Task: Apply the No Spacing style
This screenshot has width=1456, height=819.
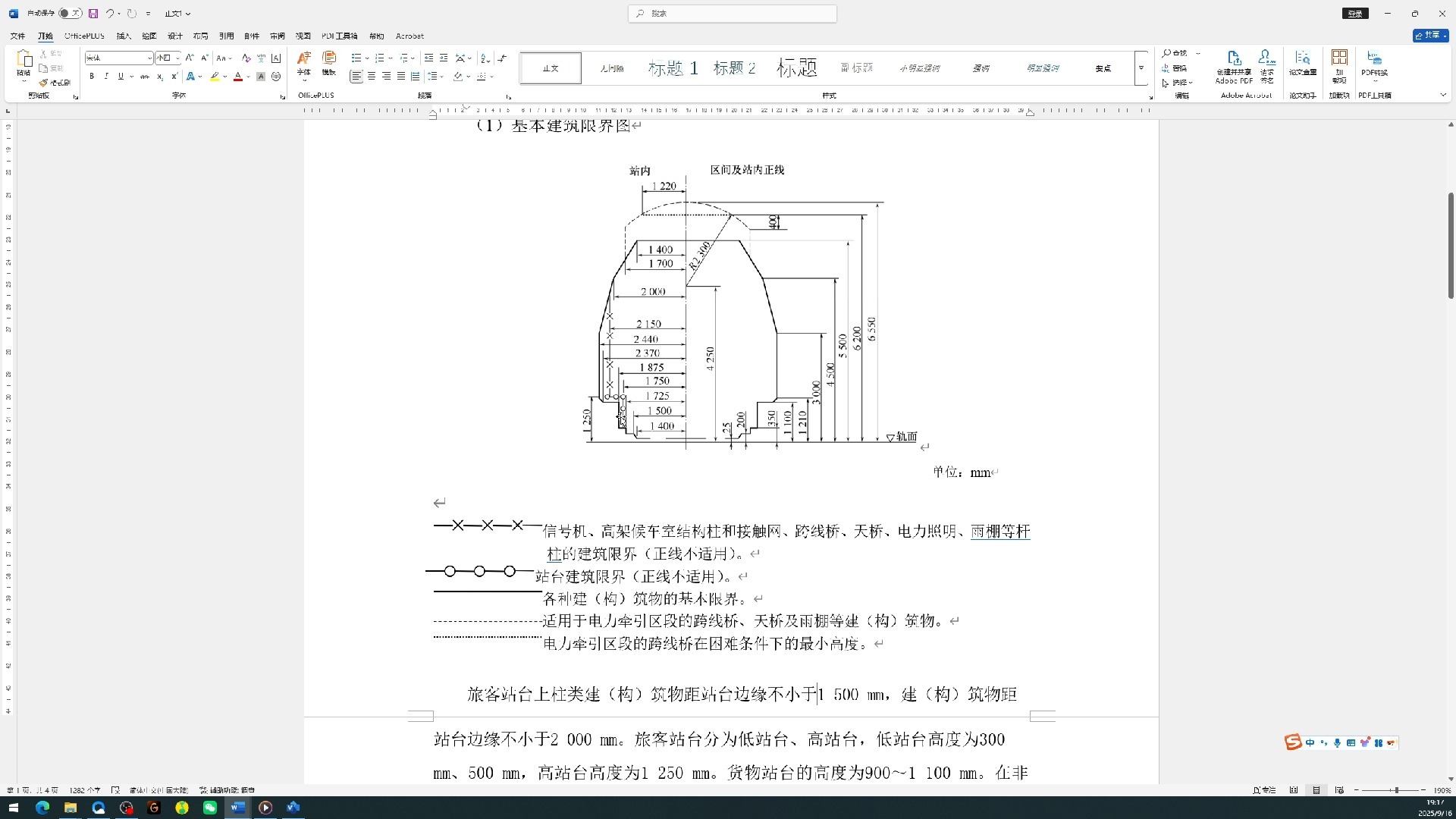Action: [x=611, y=68]
